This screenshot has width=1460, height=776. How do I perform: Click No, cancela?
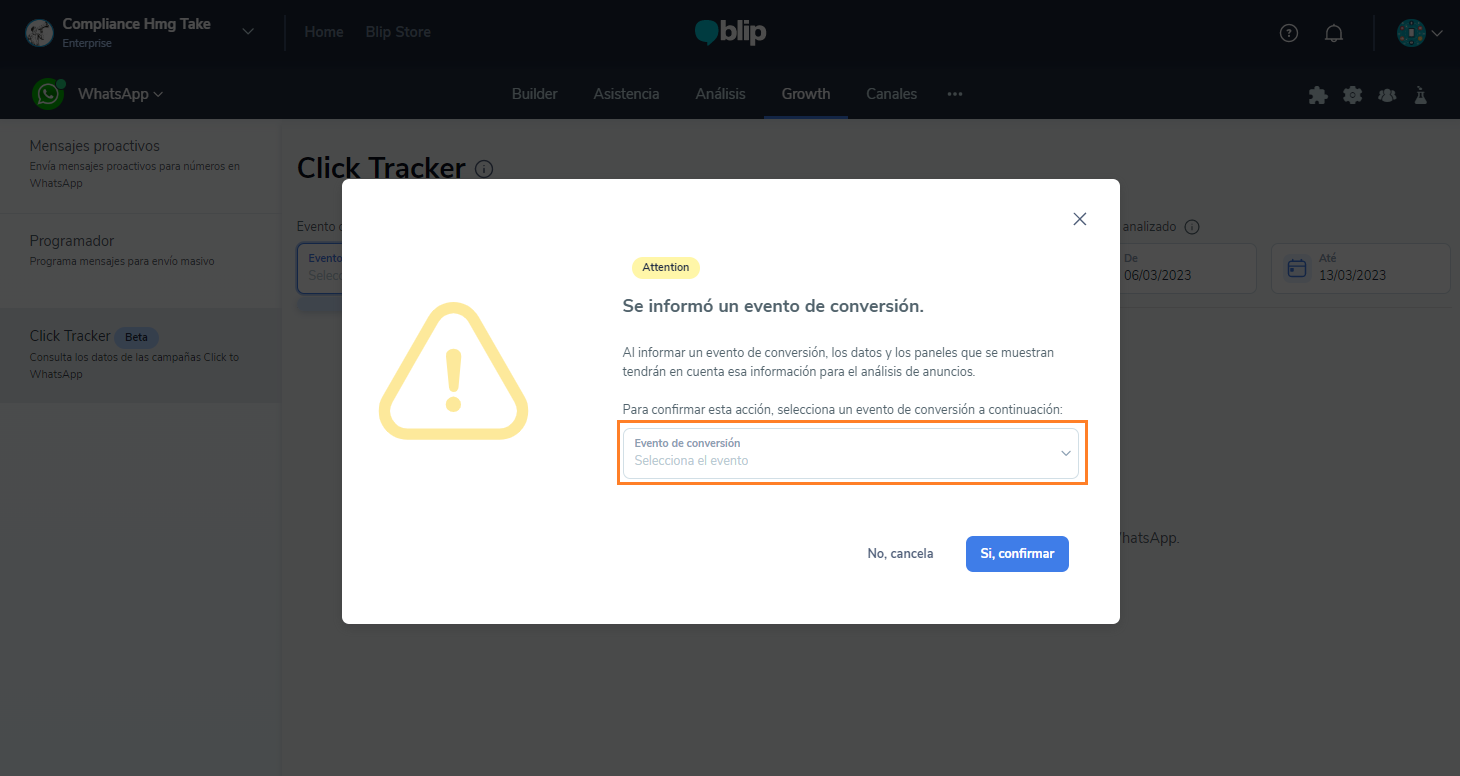tap(900, 554)
